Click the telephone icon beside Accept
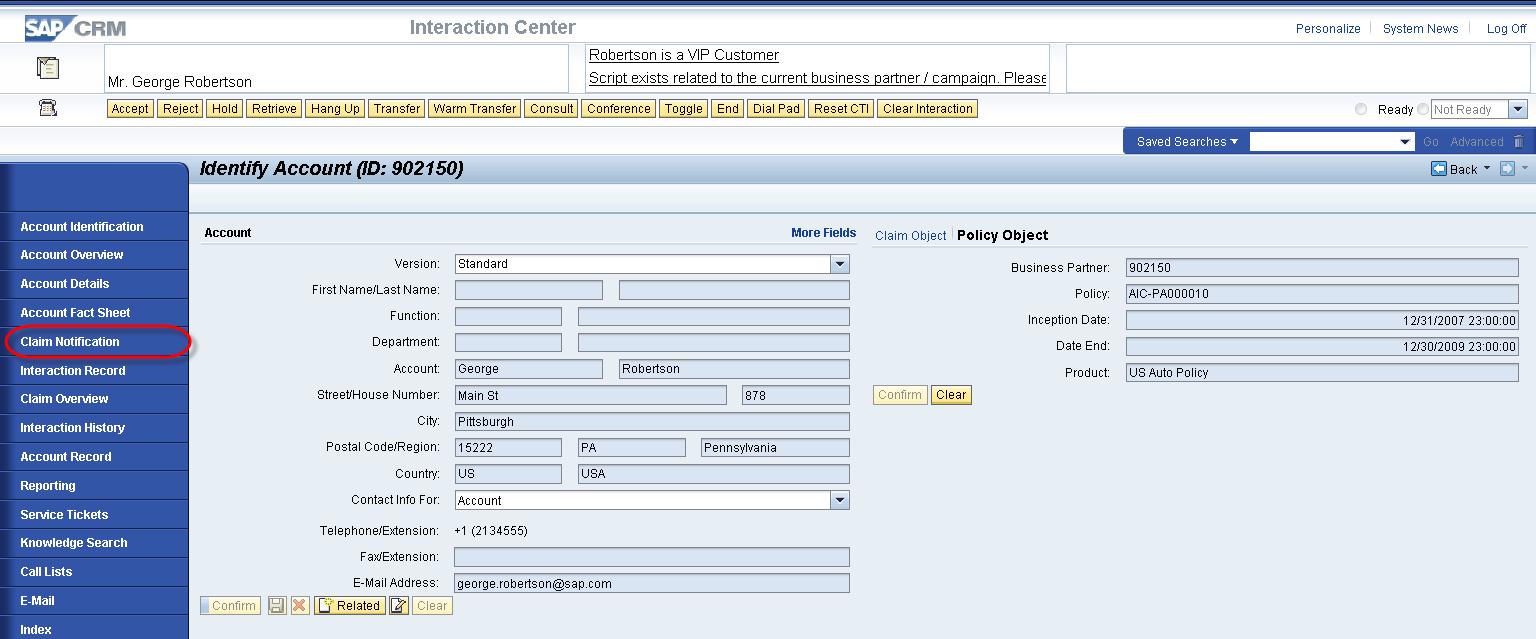Viewport: 1536px width, 639px height. click(x=48, y=109)
